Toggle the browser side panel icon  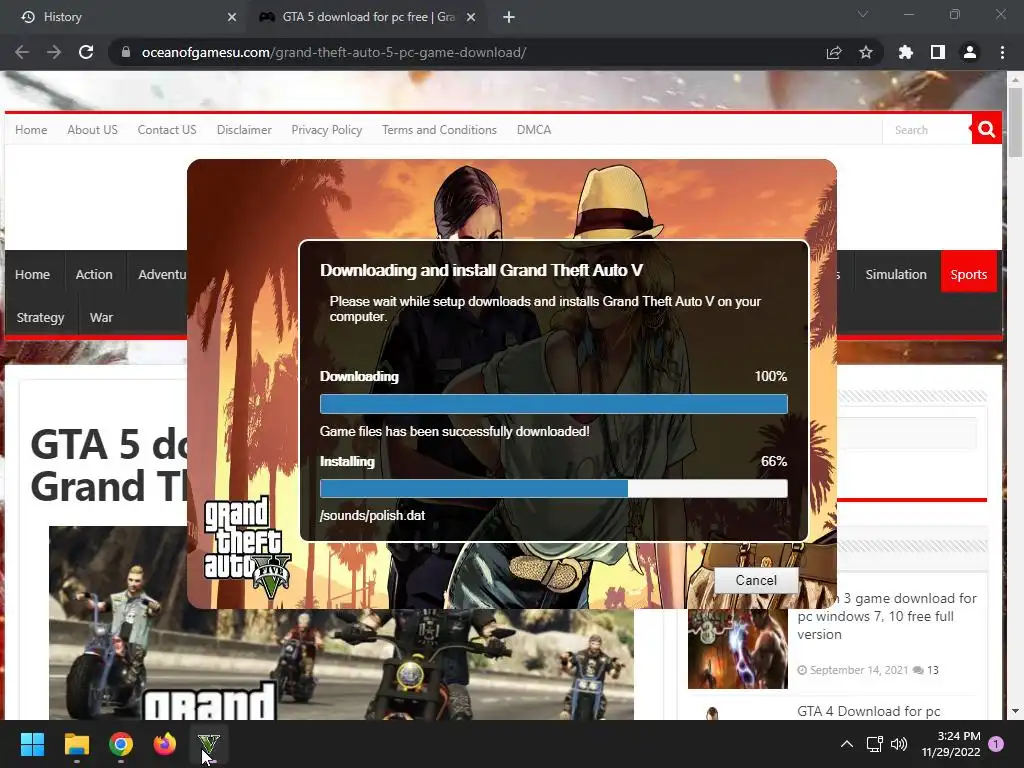coord(938,52)
